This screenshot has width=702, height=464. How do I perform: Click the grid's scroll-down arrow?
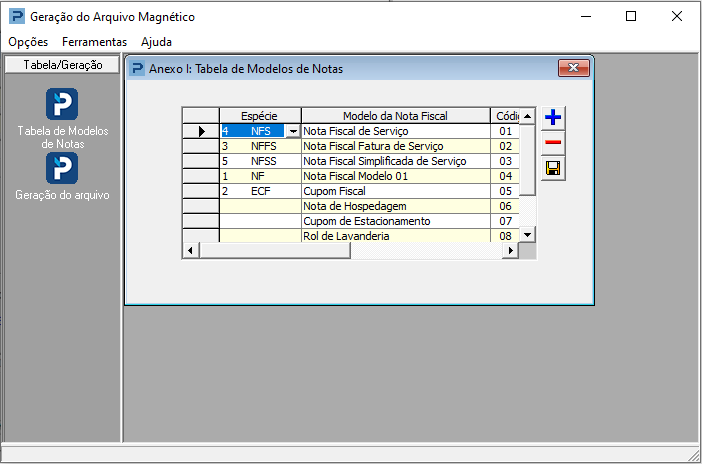coord(527,235)
